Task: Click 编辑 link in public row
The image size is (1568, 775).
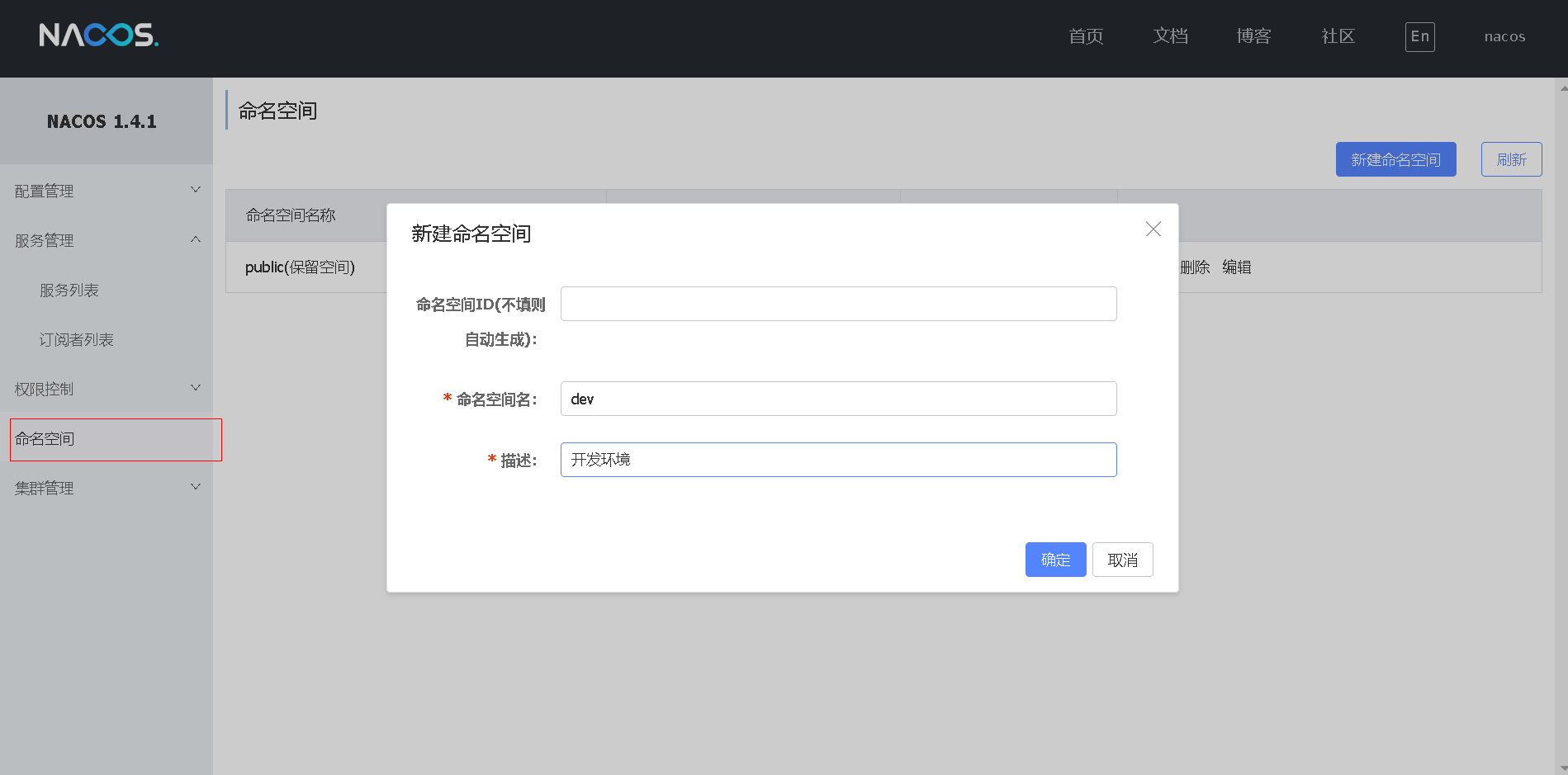Action: (x=1237, y=267)
